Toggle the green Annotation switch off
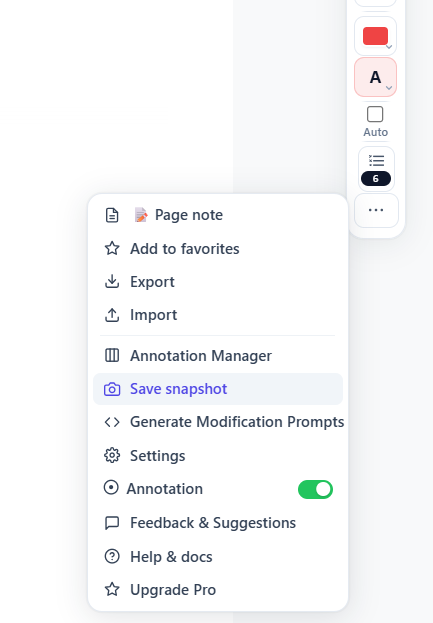Viewport: 433px width, 623px height. [315, 489]
